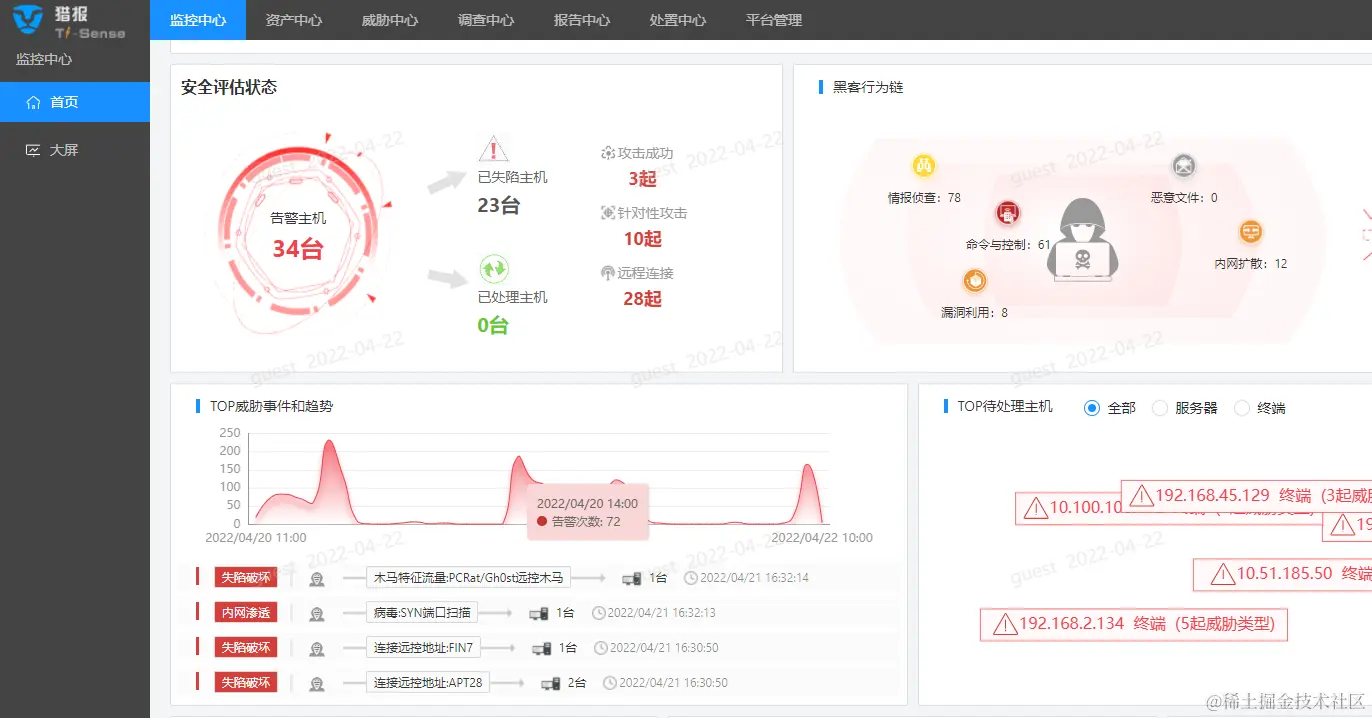Click the 恶意文件 gray mail icon
The image size is (1372, 718).
[x=1184, y=166]
